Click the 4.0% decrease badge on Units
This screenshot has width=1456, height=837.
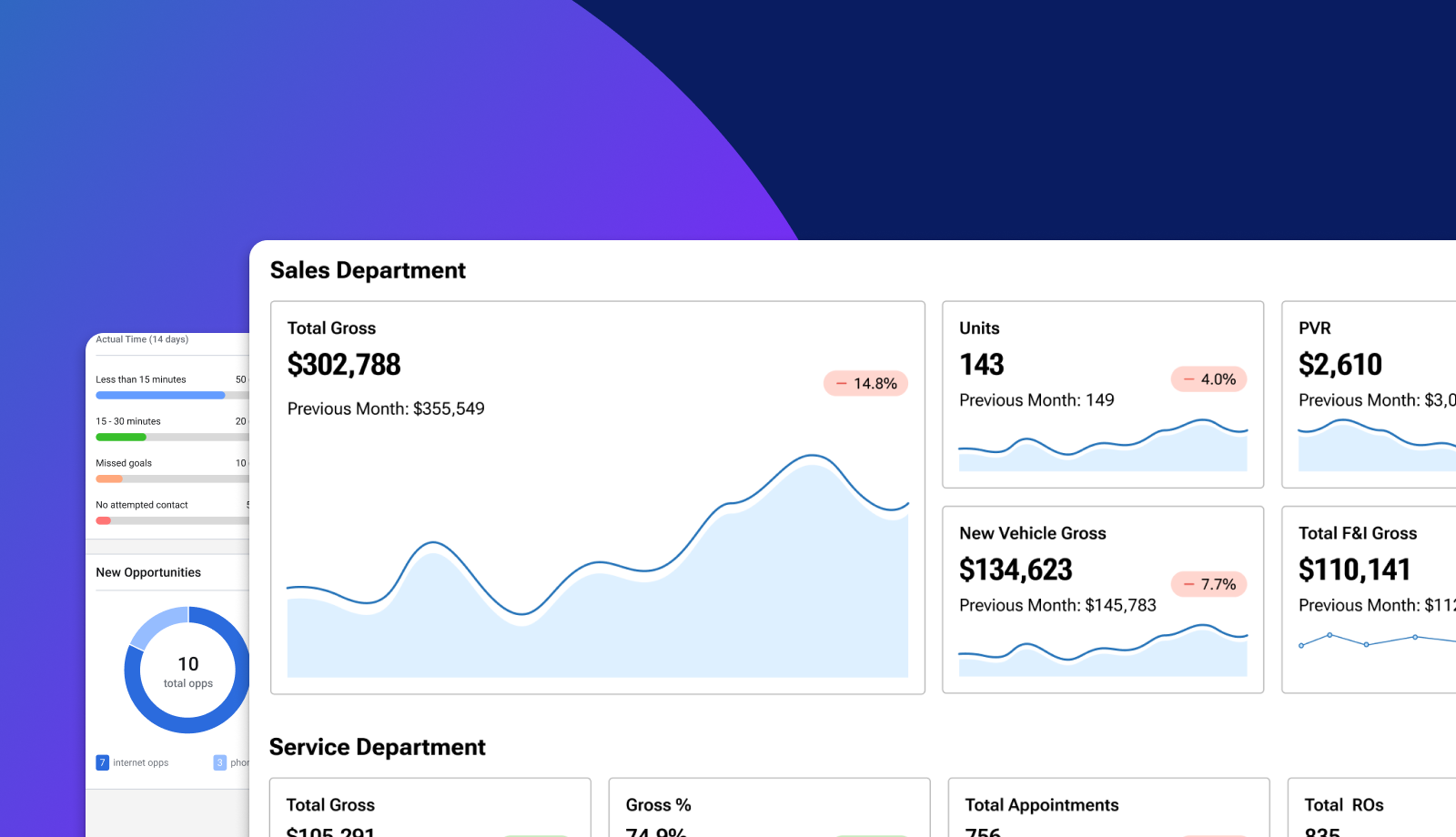coord(1208,379)
